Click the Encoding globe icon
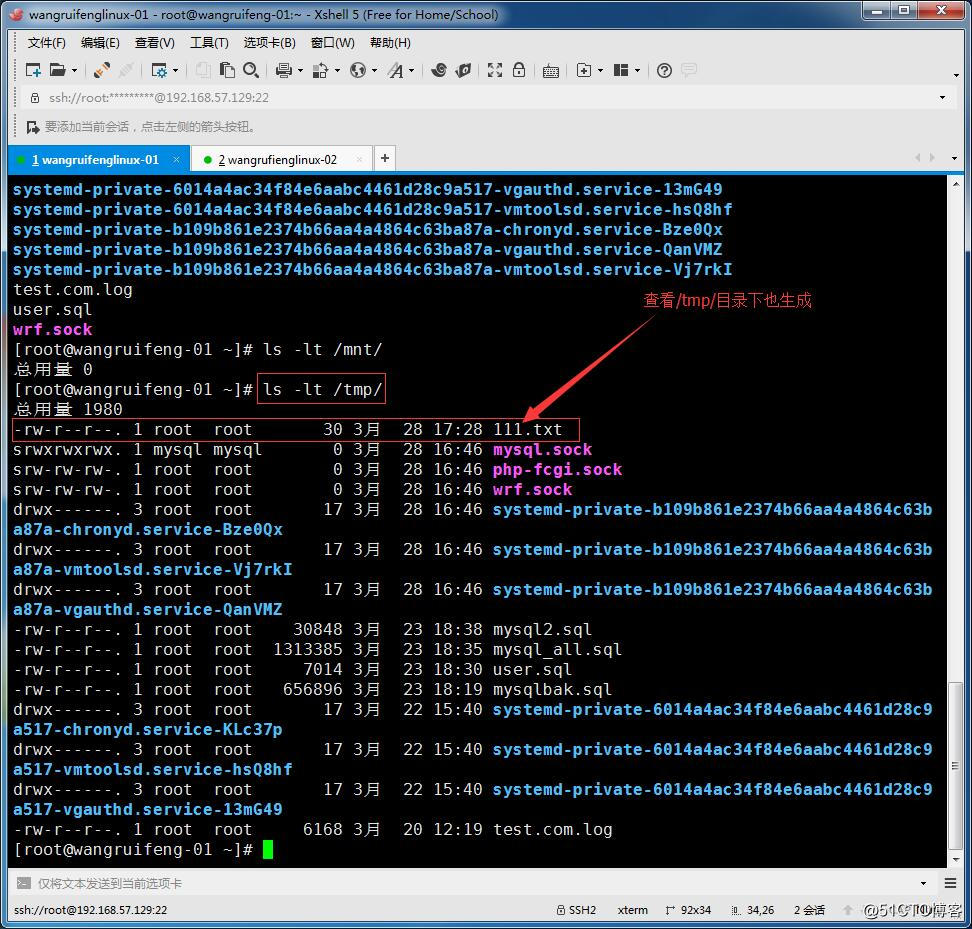 click(358, 70)
